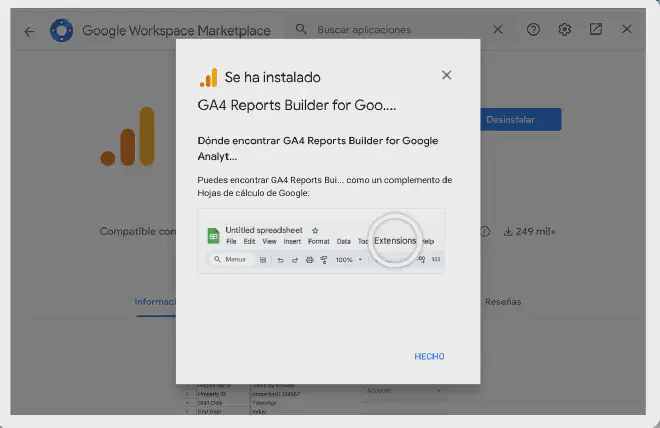Screen dimensions: 660x428
Task: Open the help question mark icon
Action: (533, 29)
